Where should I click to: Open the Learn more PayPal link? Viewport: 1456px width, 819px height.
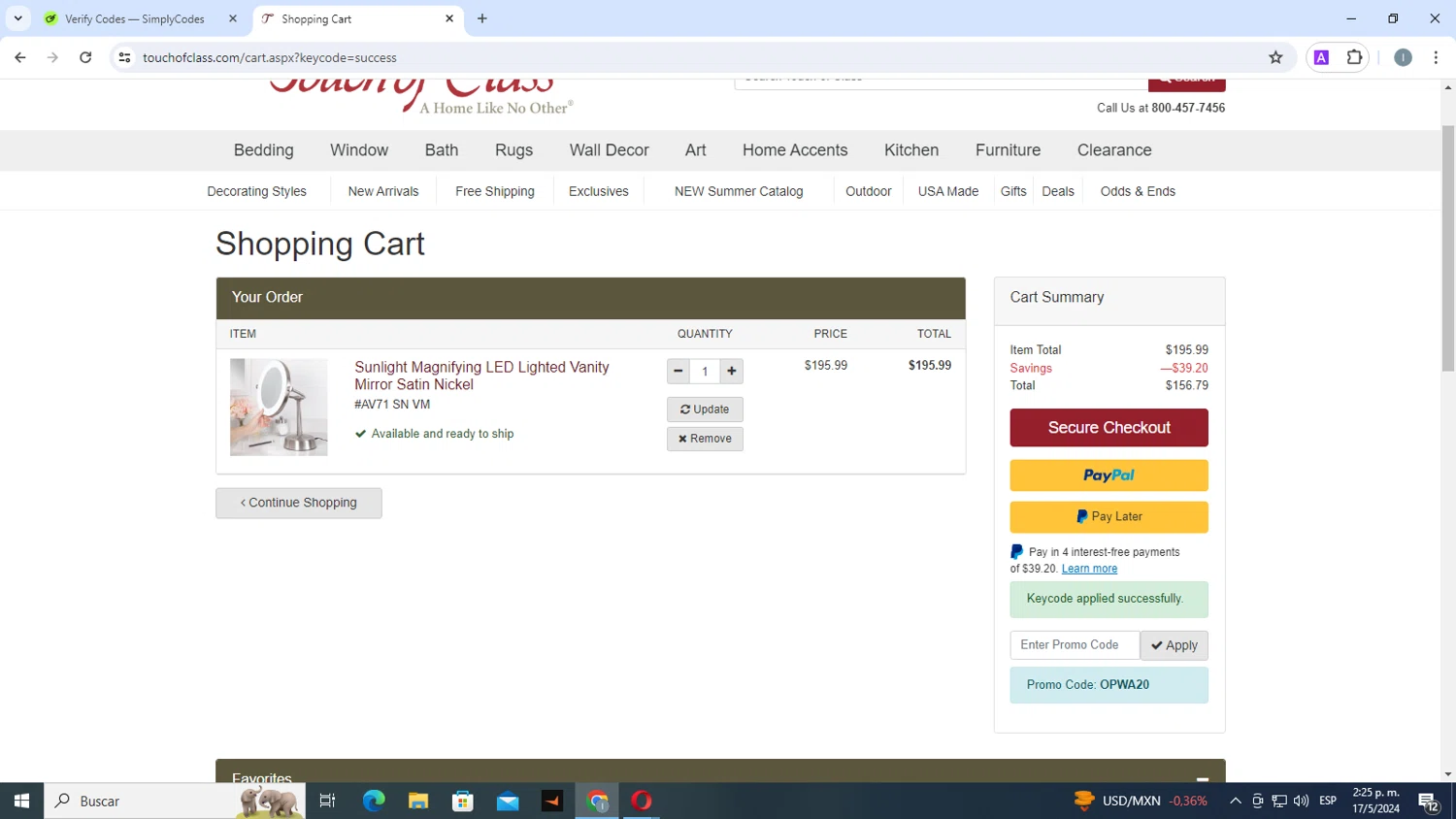pyautogui.click(x=1089, y=569)
